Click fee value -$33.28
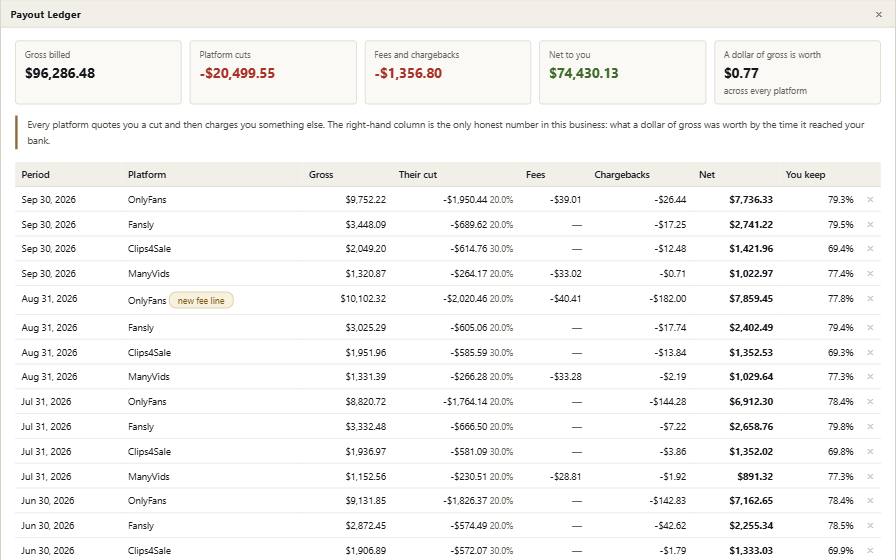Image resolution: width=896 pixels, height=560 pixels. (566, 377)
